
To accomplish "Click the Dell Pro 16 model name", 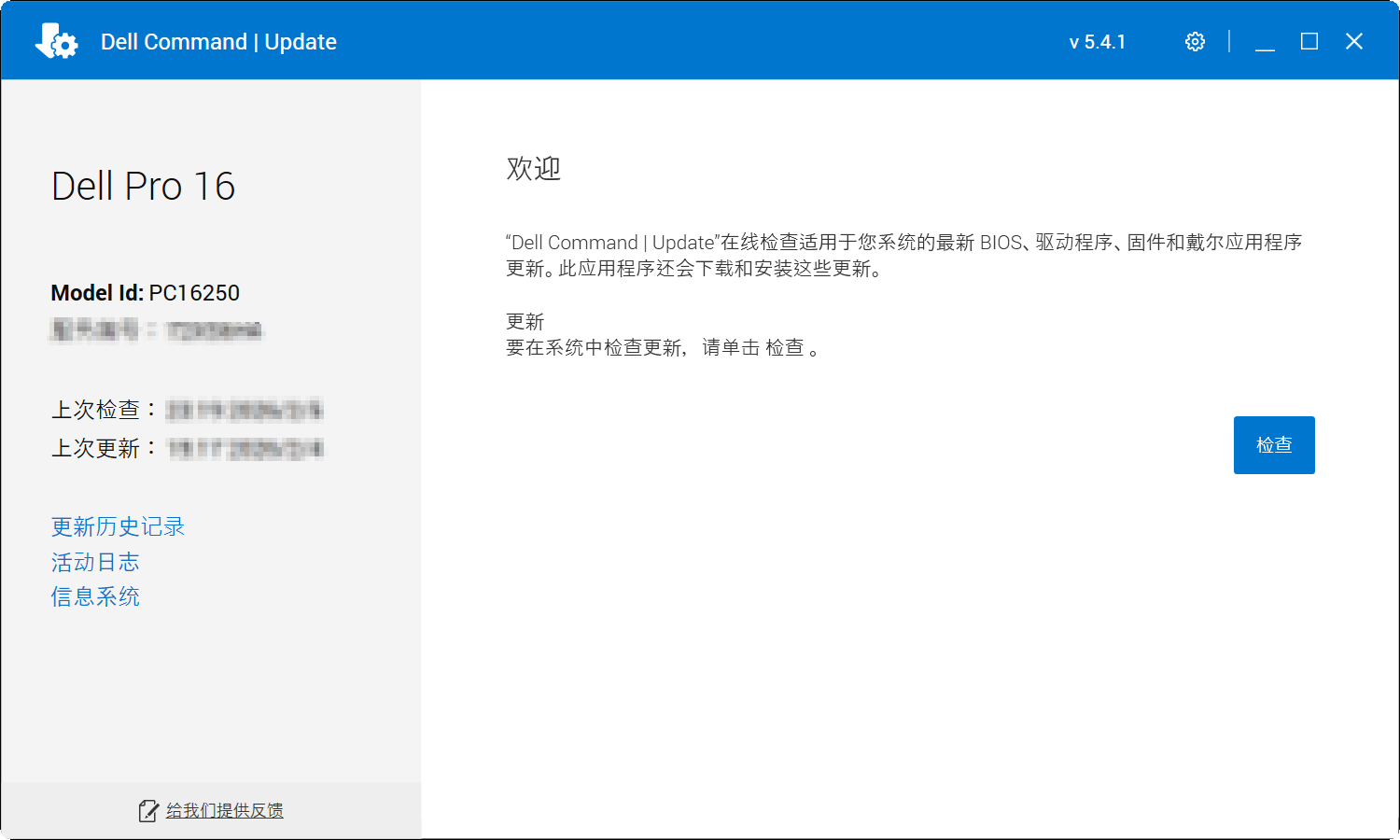I will click(143, 186).
